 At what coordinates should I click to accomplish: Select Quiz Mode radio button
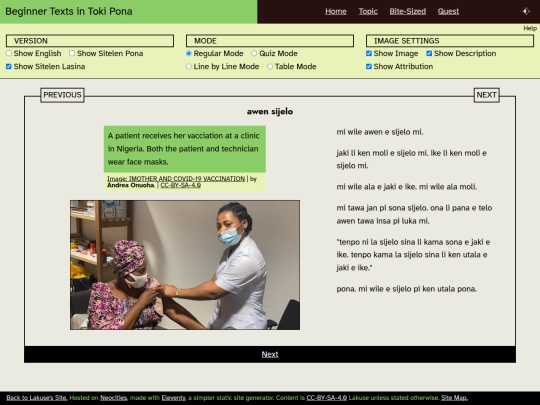tap(254, 53)
